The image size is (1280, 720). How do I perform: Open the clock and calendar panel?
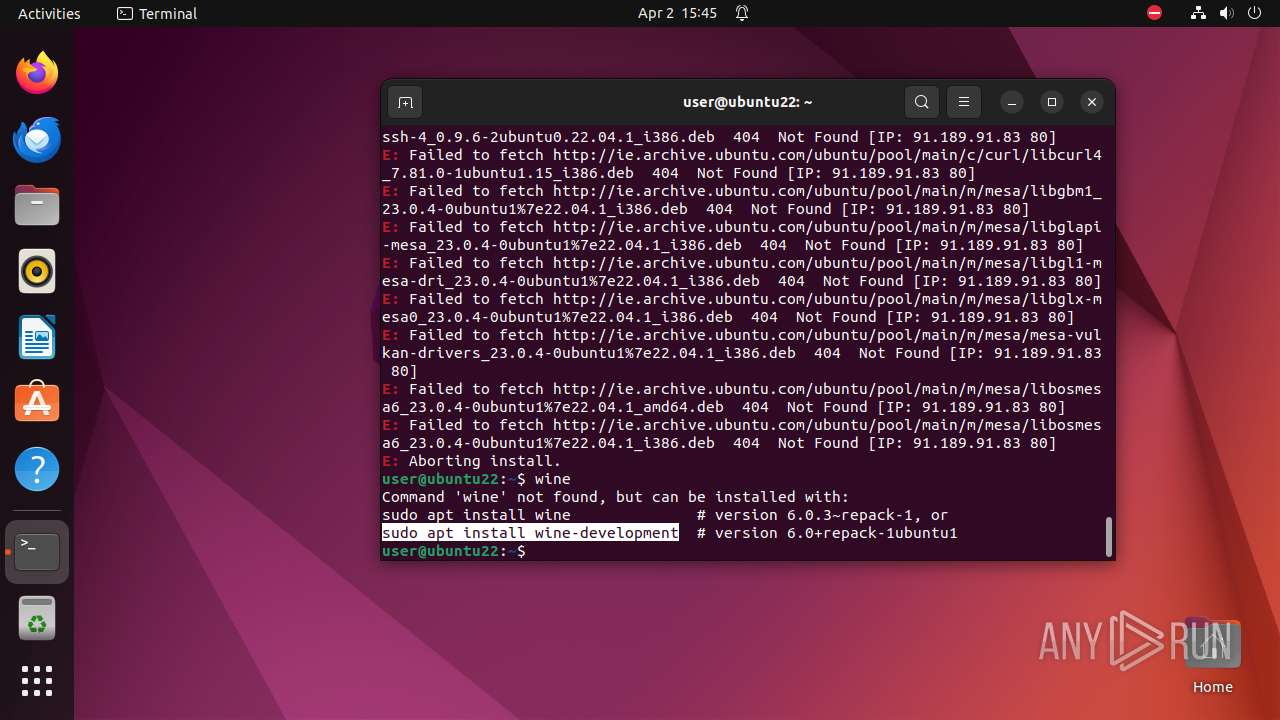click(x=677, y=13)
